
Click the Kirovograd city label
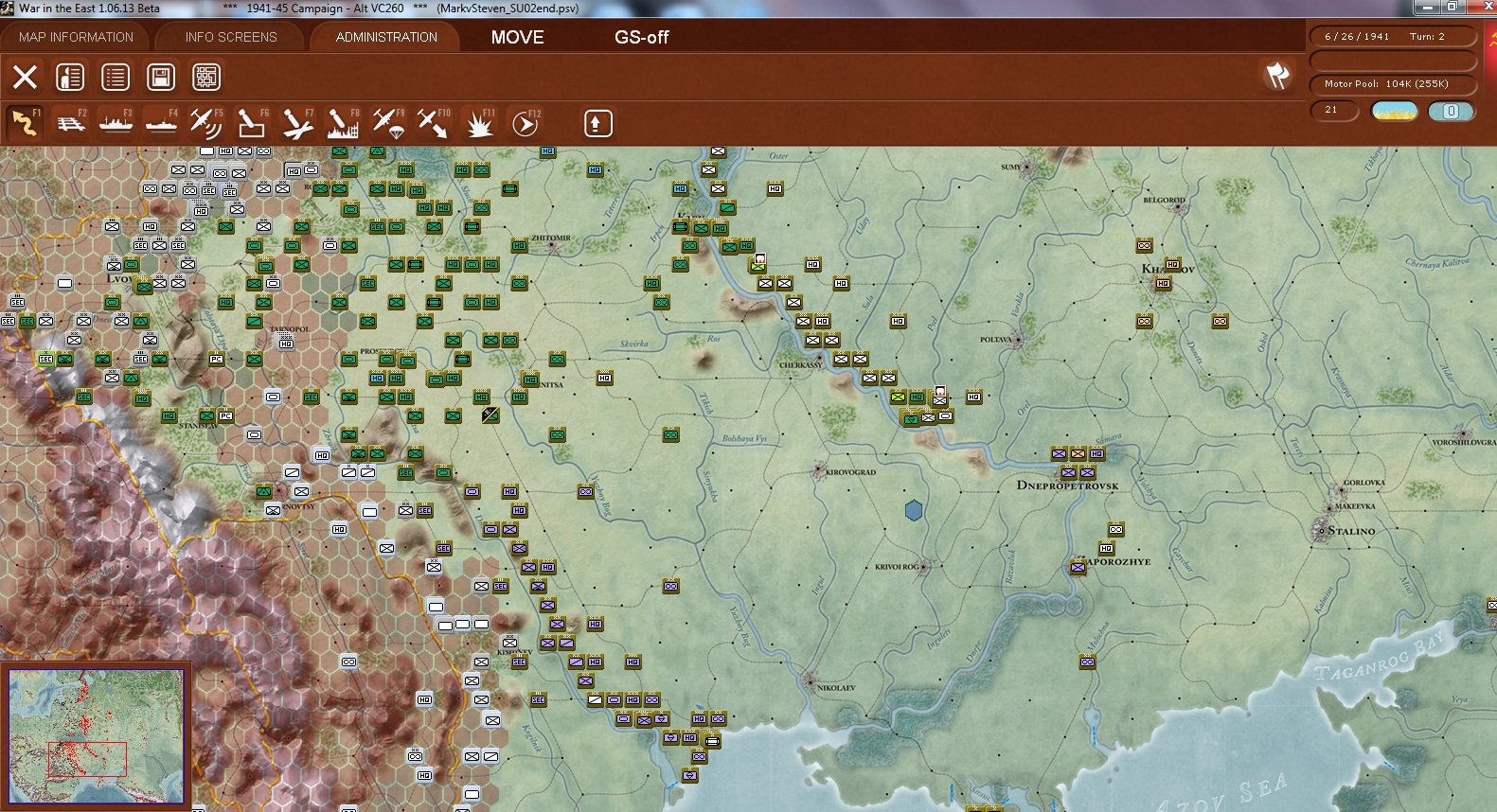click(x=850, y=471)
